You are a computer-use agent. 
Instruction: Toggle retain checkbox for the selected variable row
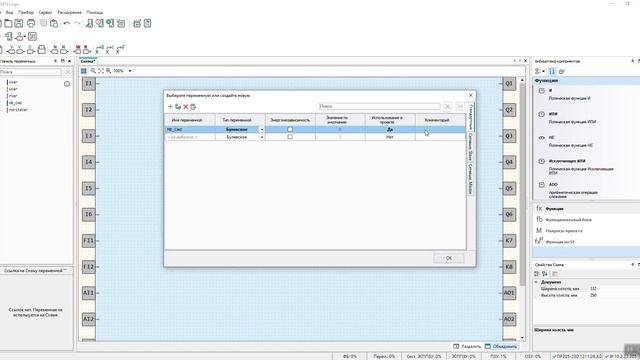(290, 129)
